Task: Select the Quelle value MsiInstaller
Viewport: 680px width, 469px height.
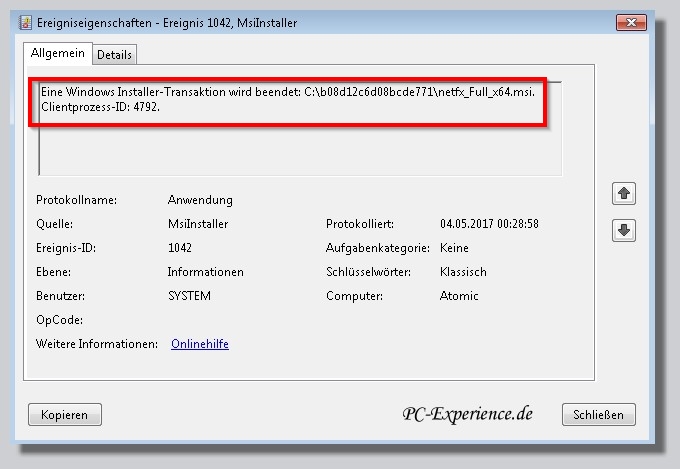Action: coord(196,224)
